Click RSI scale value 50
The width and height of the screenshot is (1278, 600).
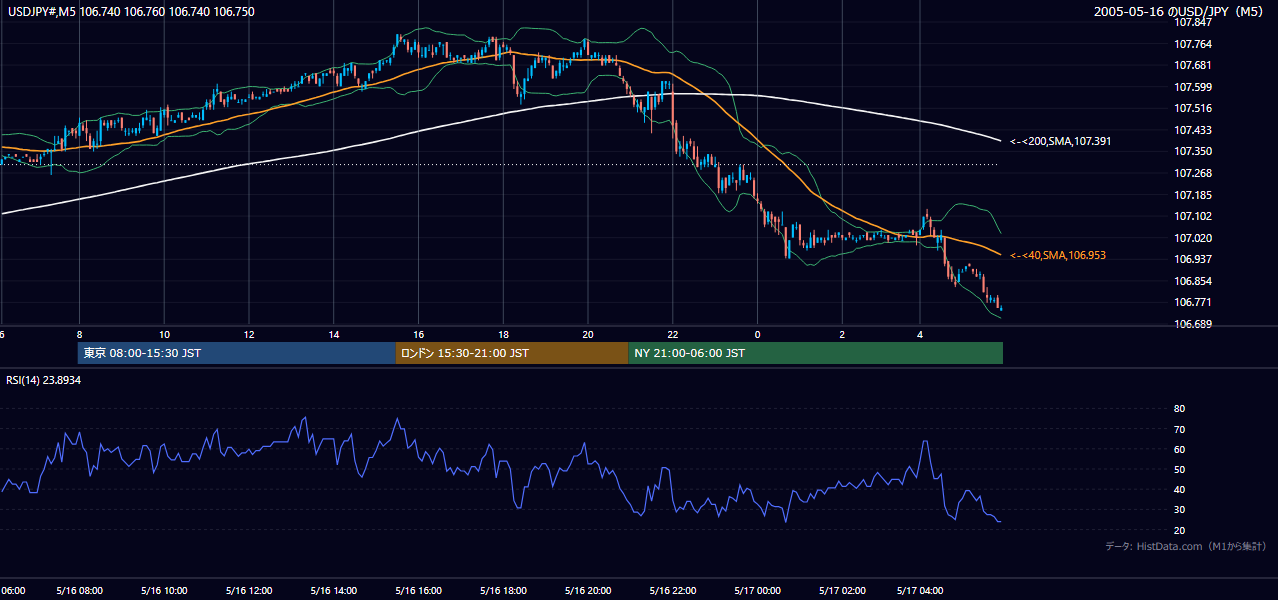[1180, 469]
